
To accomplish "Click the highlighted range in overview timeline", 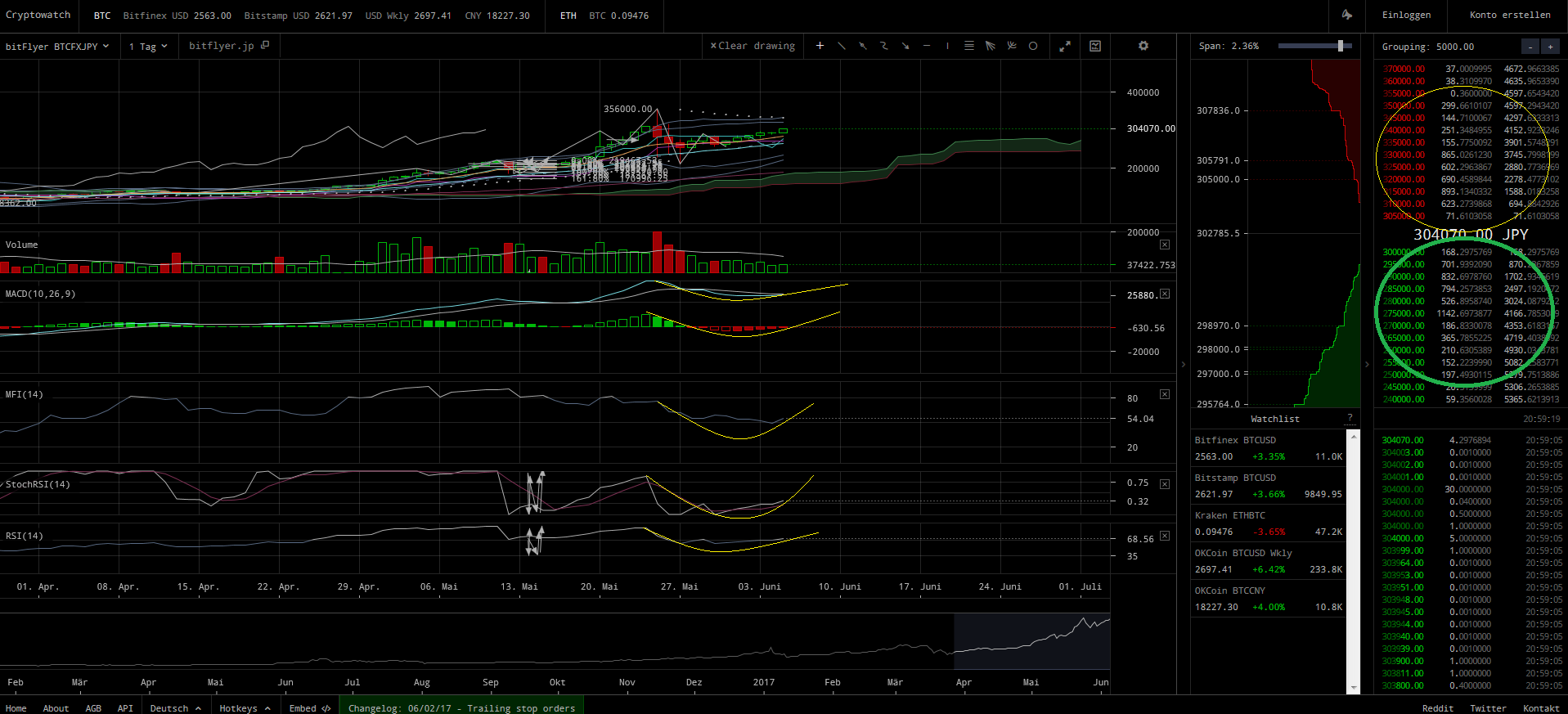I will click(1032, 641).
